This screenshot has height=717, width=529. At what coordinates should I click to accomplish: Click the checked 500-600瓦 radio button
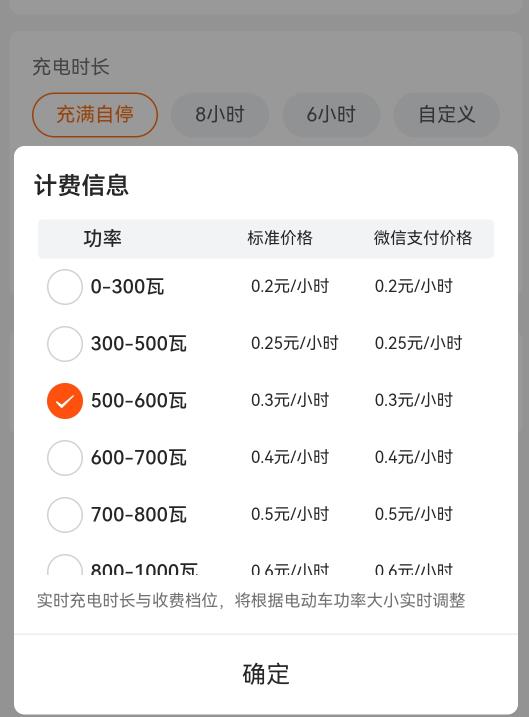[x=65, y=401]
